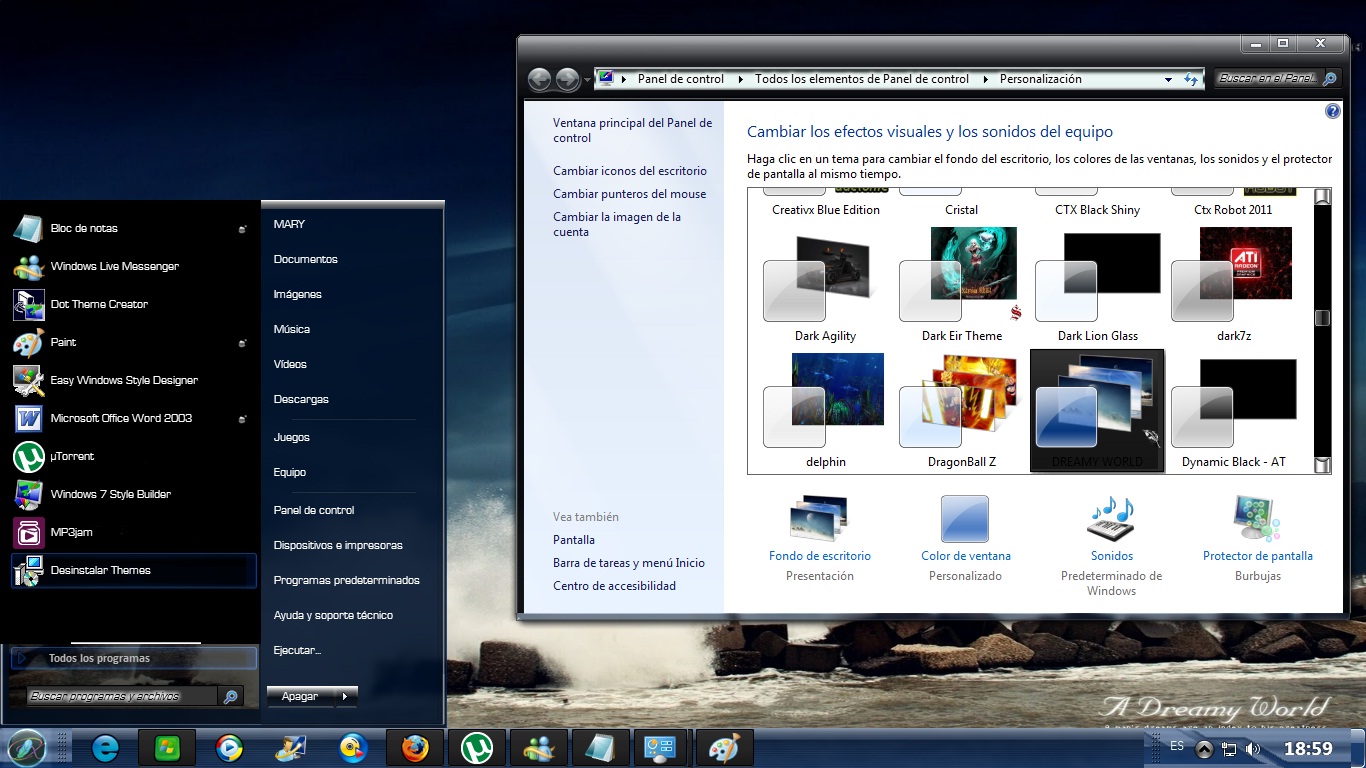The image size is (1366, 768).
Task: Select Desinstalar Themes in Start menu
Action: click(x=133, y=570)
